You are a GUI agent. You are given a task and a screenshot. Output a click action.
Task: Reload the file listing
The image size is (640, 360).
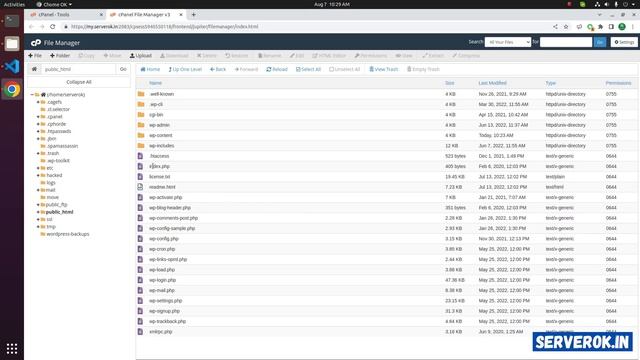[277, 69]
